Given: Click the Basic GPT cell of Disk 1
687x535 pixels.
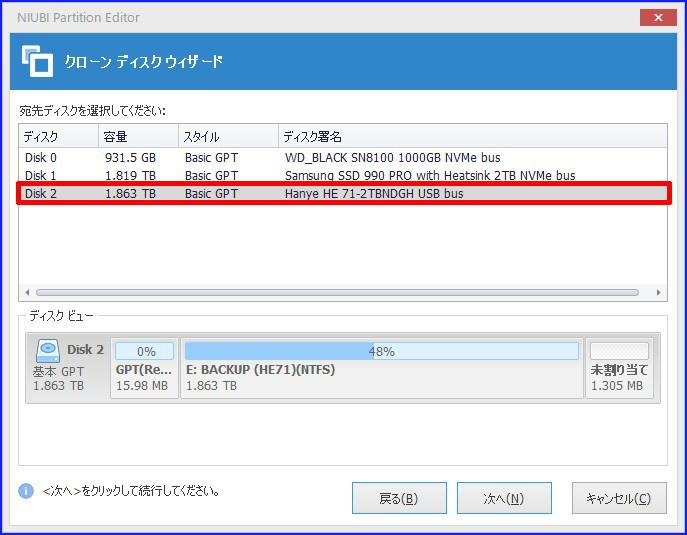Looking at the screenshot, I should 211,175.
